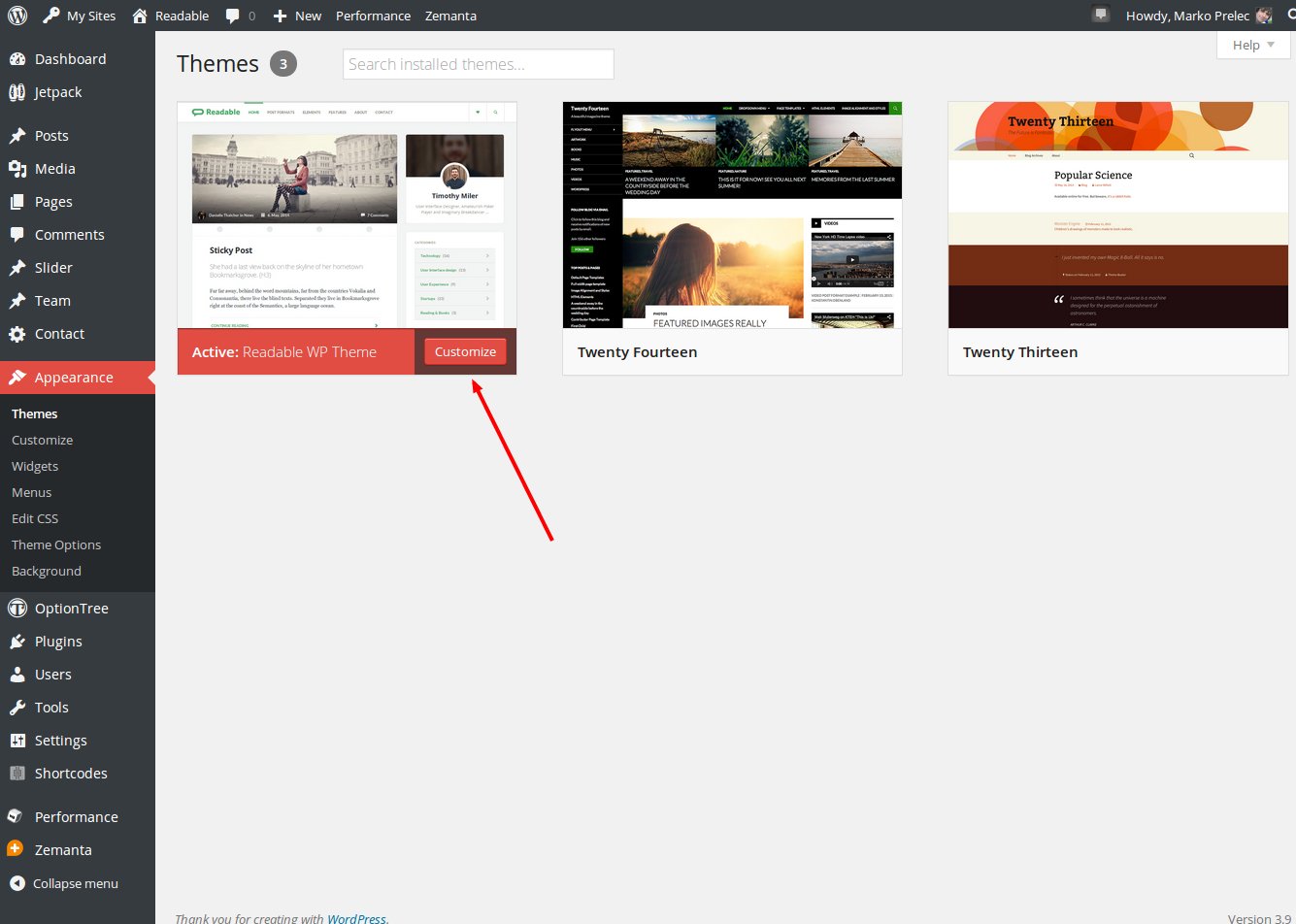Click the Contact gear icon

pos(17,334)
